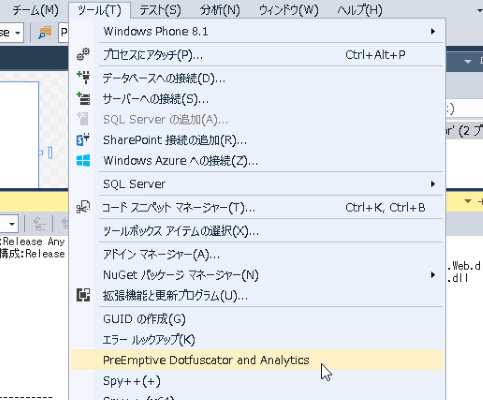This screenshot has height=400, width=483.
Task: Open the ヘルプ(H) menu
Action: coord(360,10)
